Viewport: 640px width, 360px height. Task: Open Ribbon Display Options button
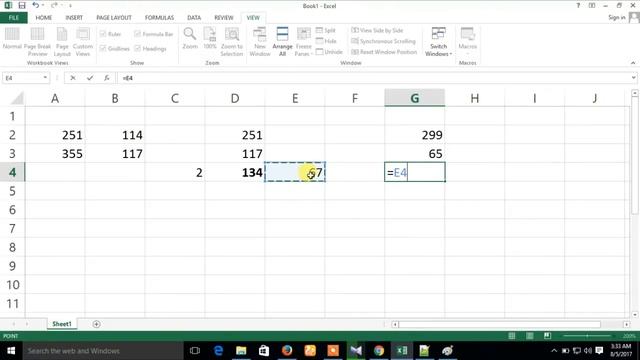coord(592,5)
